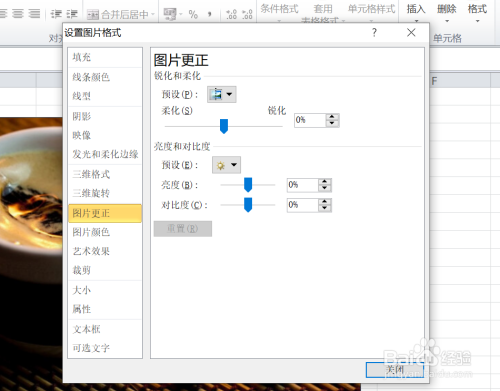Click the 删除 button in ribbon

point(447,12)
